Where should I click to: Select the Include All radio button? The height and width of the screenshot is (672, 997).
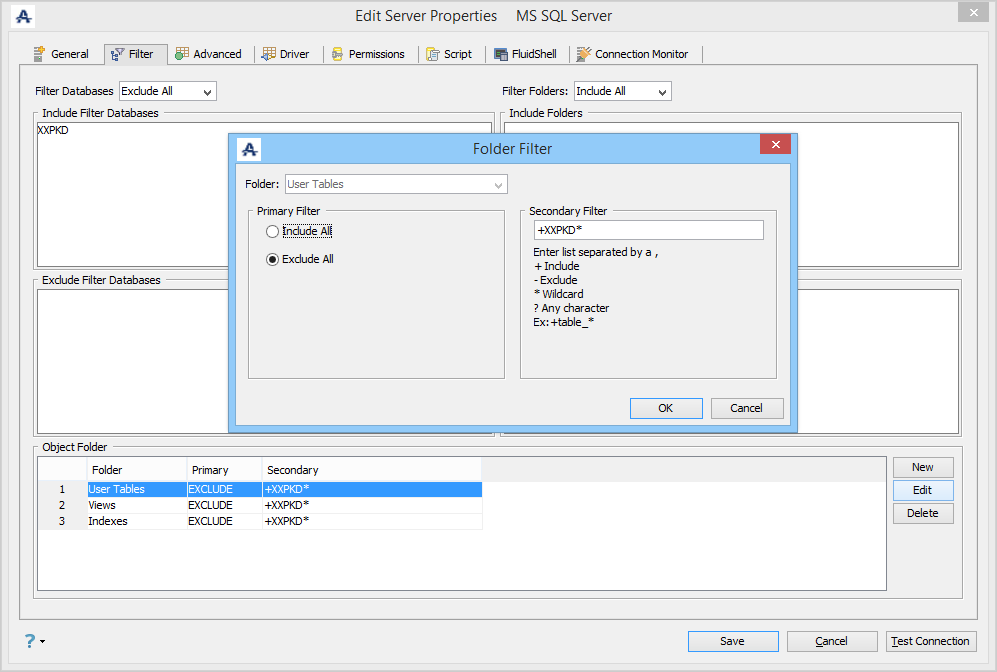[x=272, y=231]
